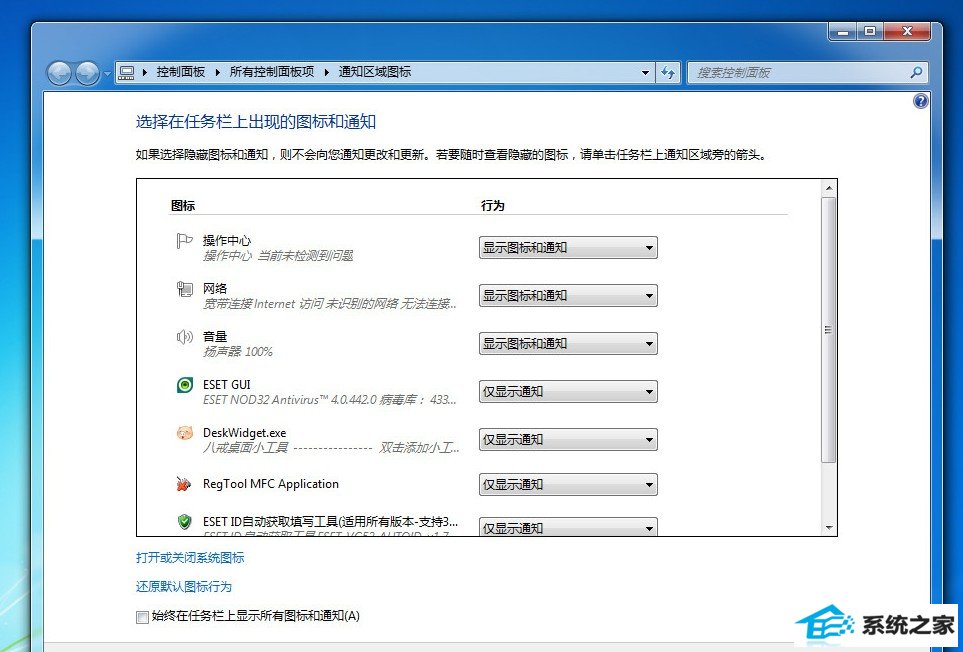The height and width of the screenshot is (652, 963).
Task: Navigate to 控制面板 breadcrumb
Action: coord(181,72)
